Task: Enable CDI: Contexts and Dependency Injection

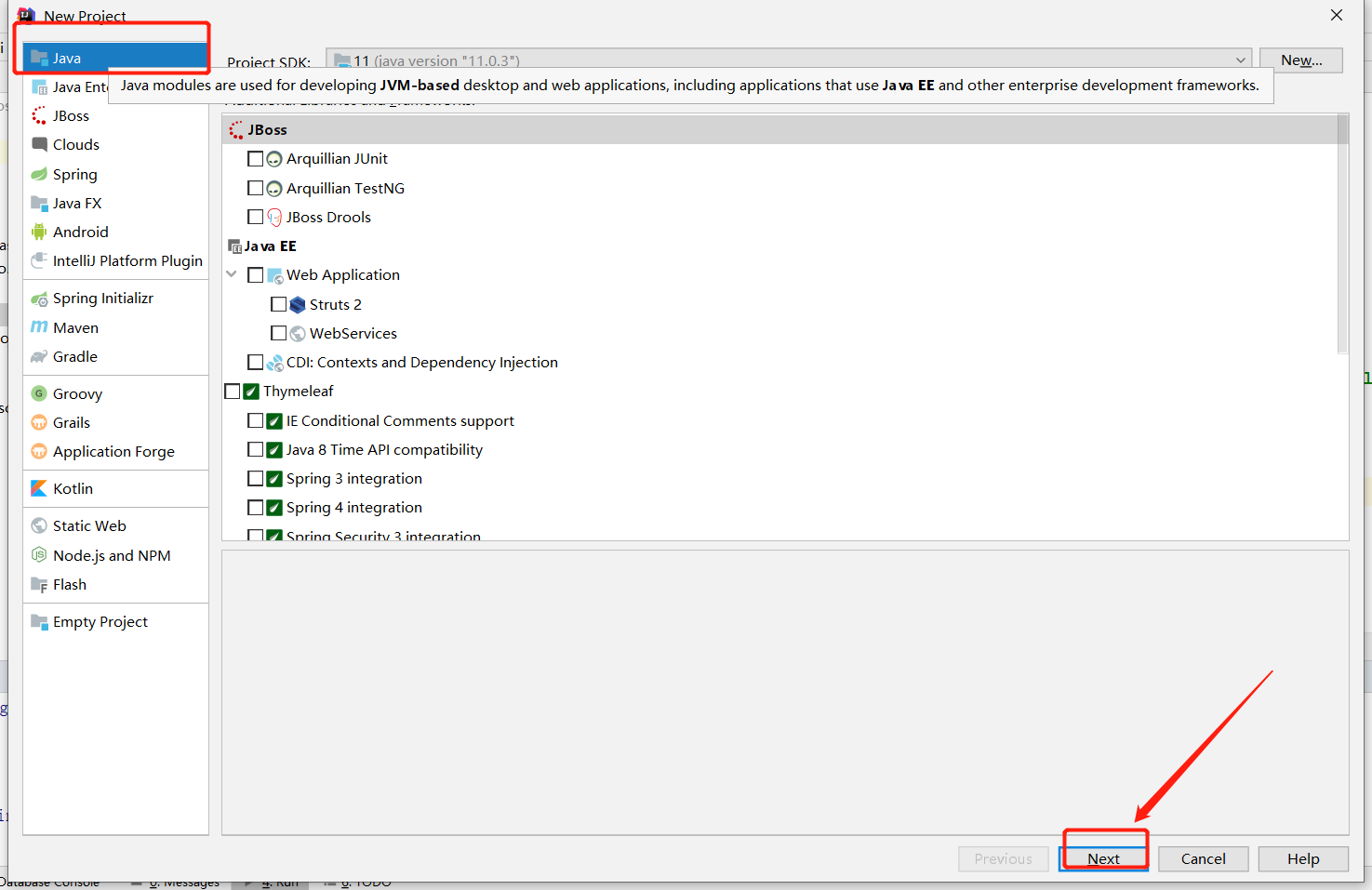Action: tap(256, 362)
